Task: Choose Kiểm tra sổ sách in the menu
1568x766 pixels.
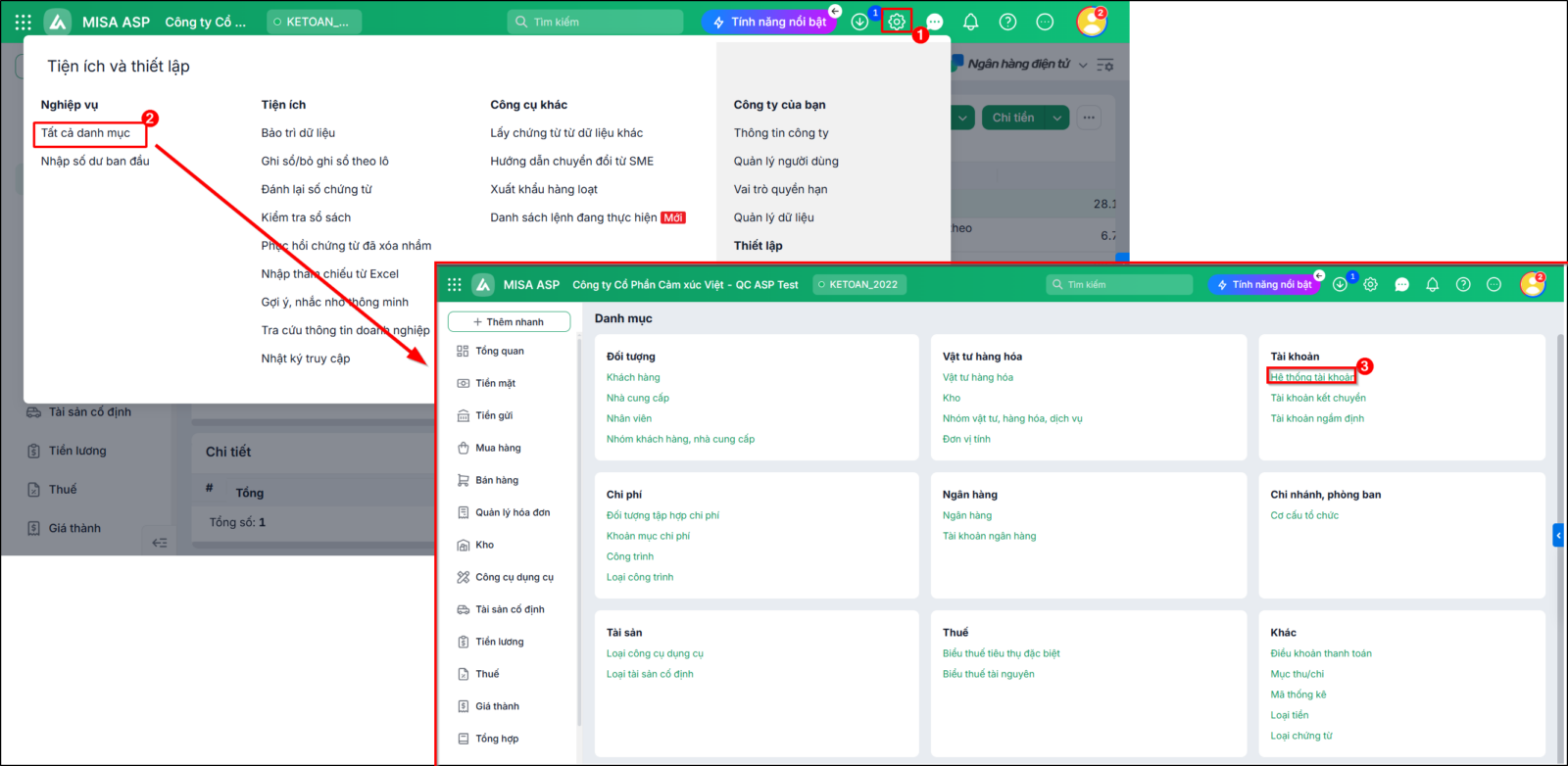Action: click(x=306, y=217)
